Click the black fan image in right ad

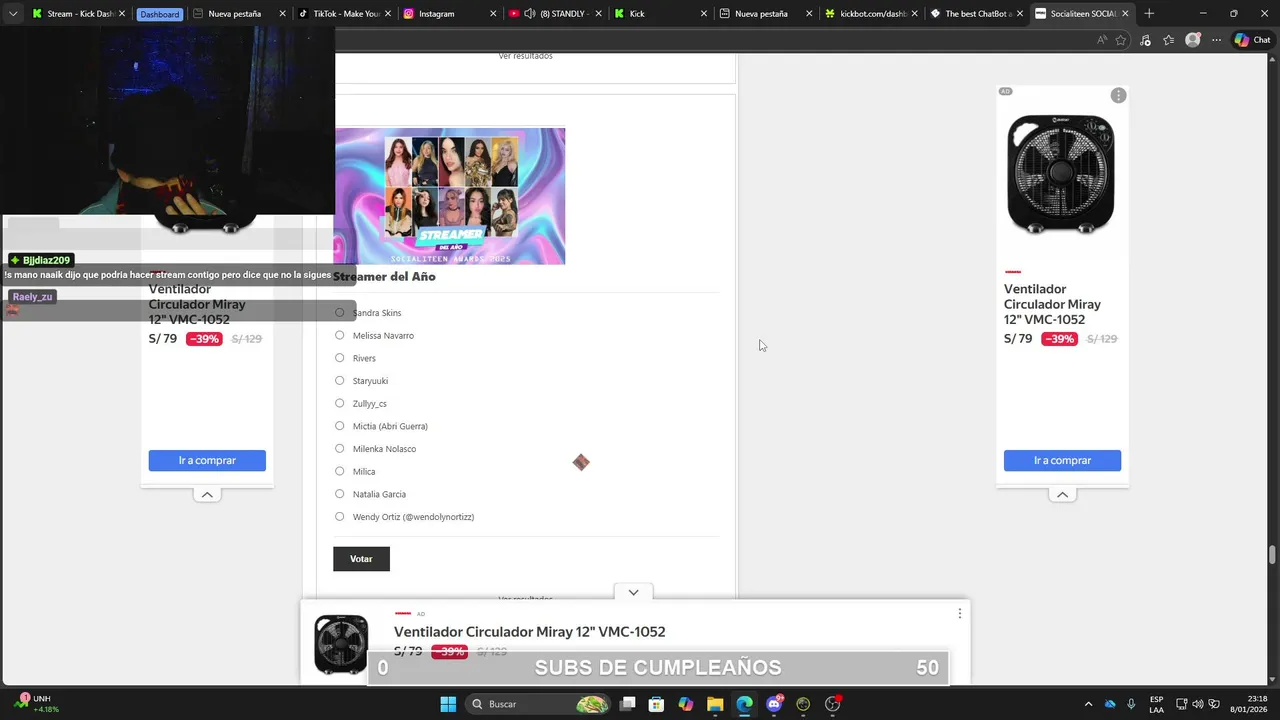pos(1061,174)
